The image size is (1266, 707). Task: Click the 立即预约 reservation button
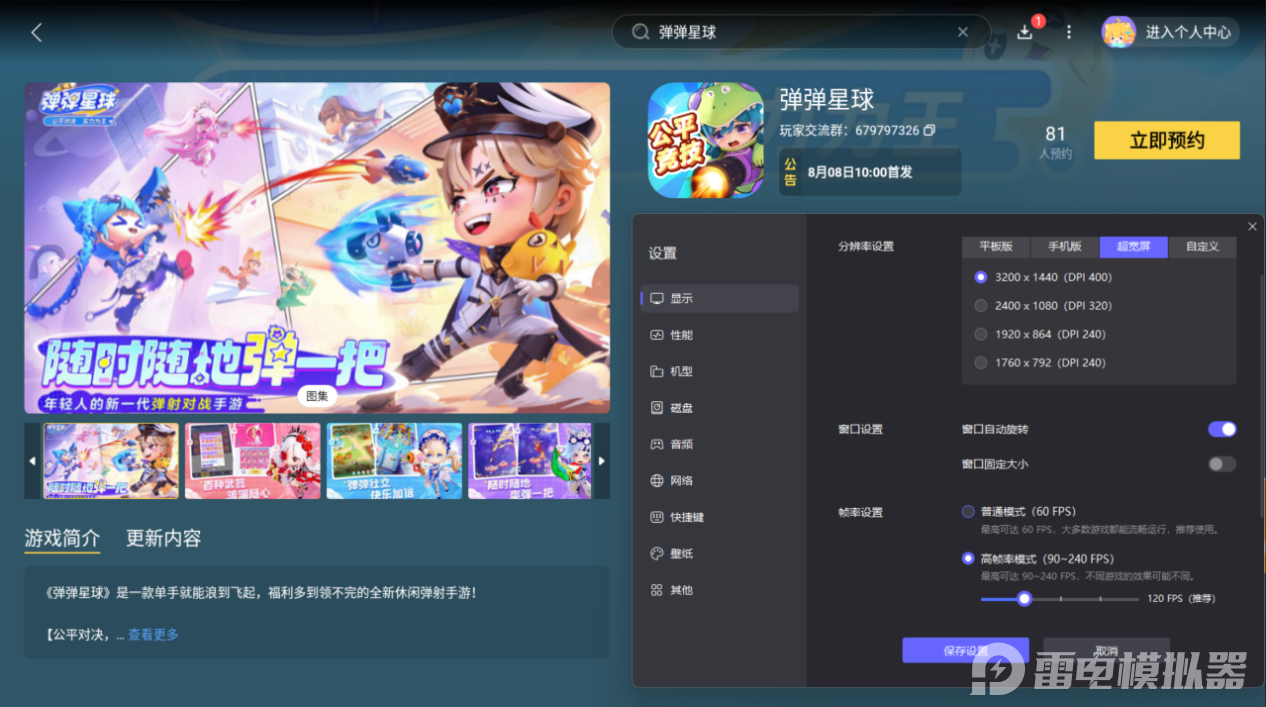pyautogui.click(x=1166, y=140)
